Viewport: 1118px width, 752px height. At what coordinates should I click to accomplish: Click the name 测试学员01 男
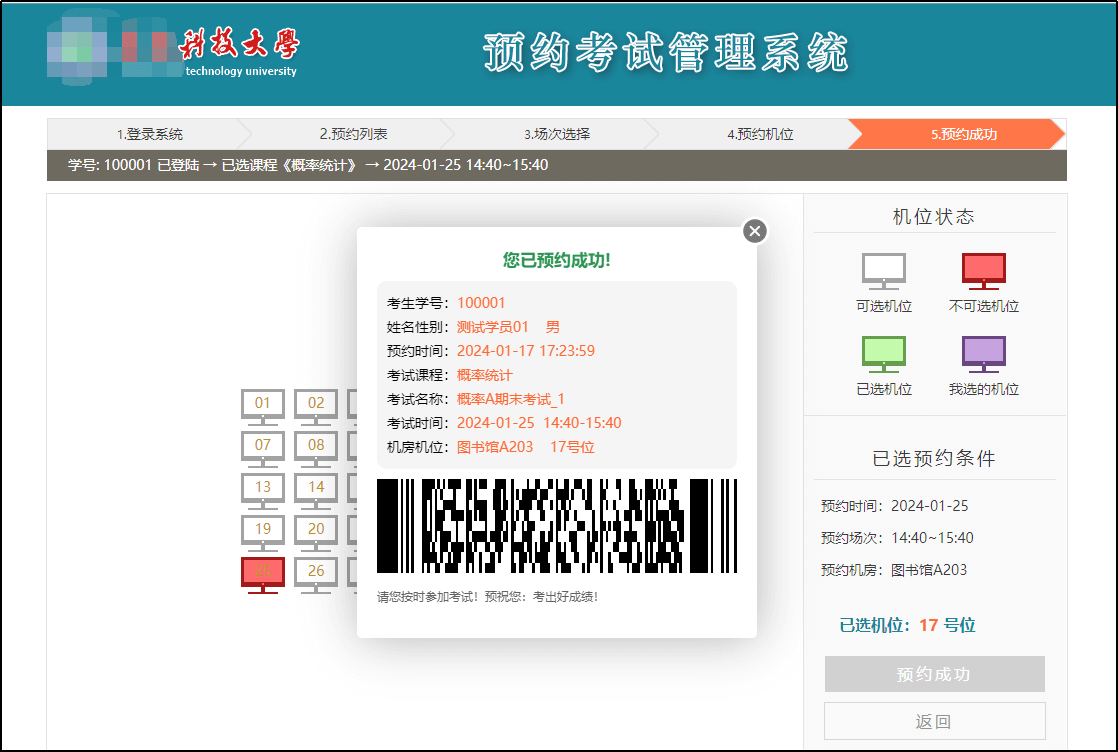pos(508,327)
